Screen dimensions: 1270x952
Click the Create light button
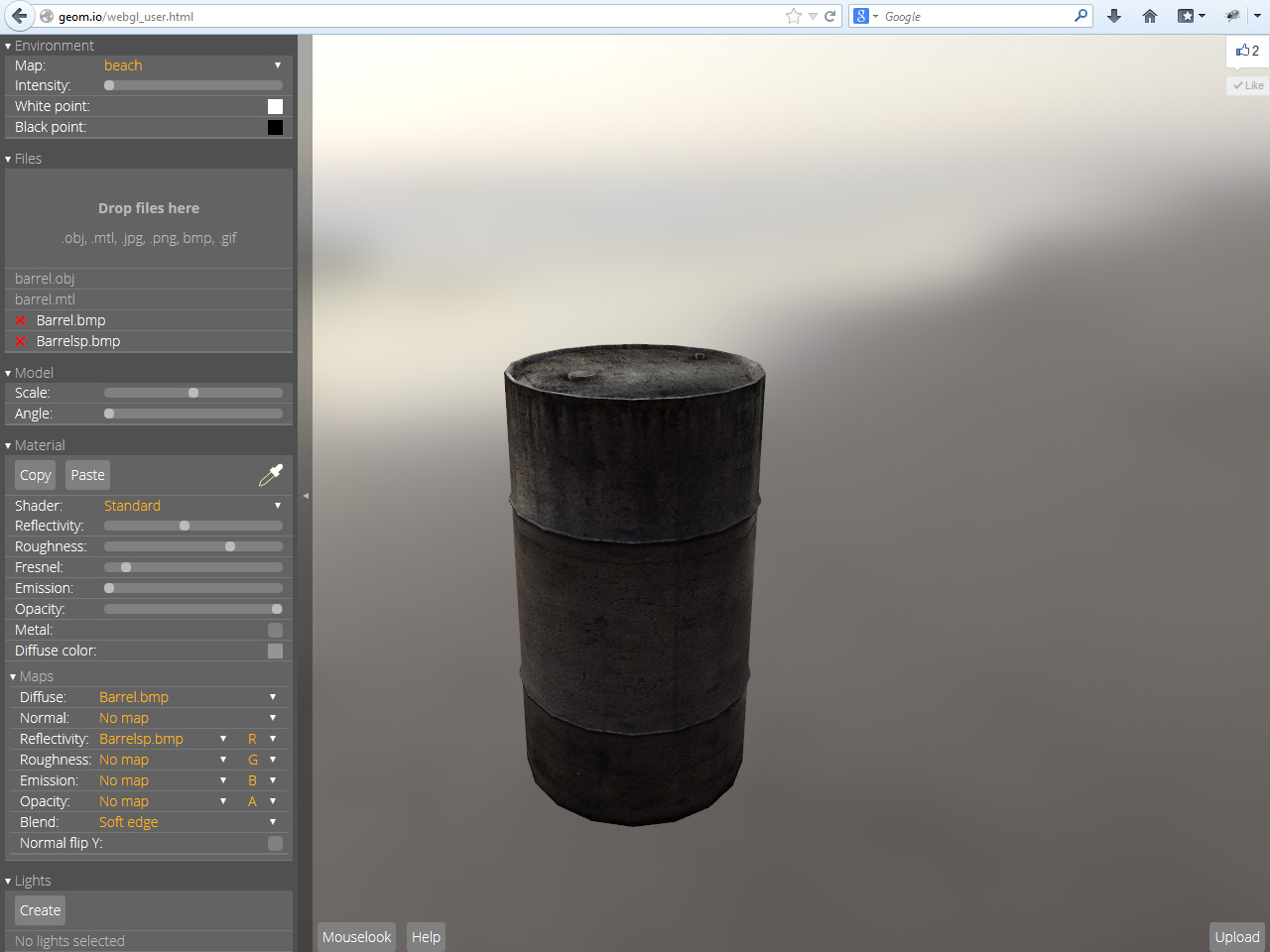tap(40, 910)
